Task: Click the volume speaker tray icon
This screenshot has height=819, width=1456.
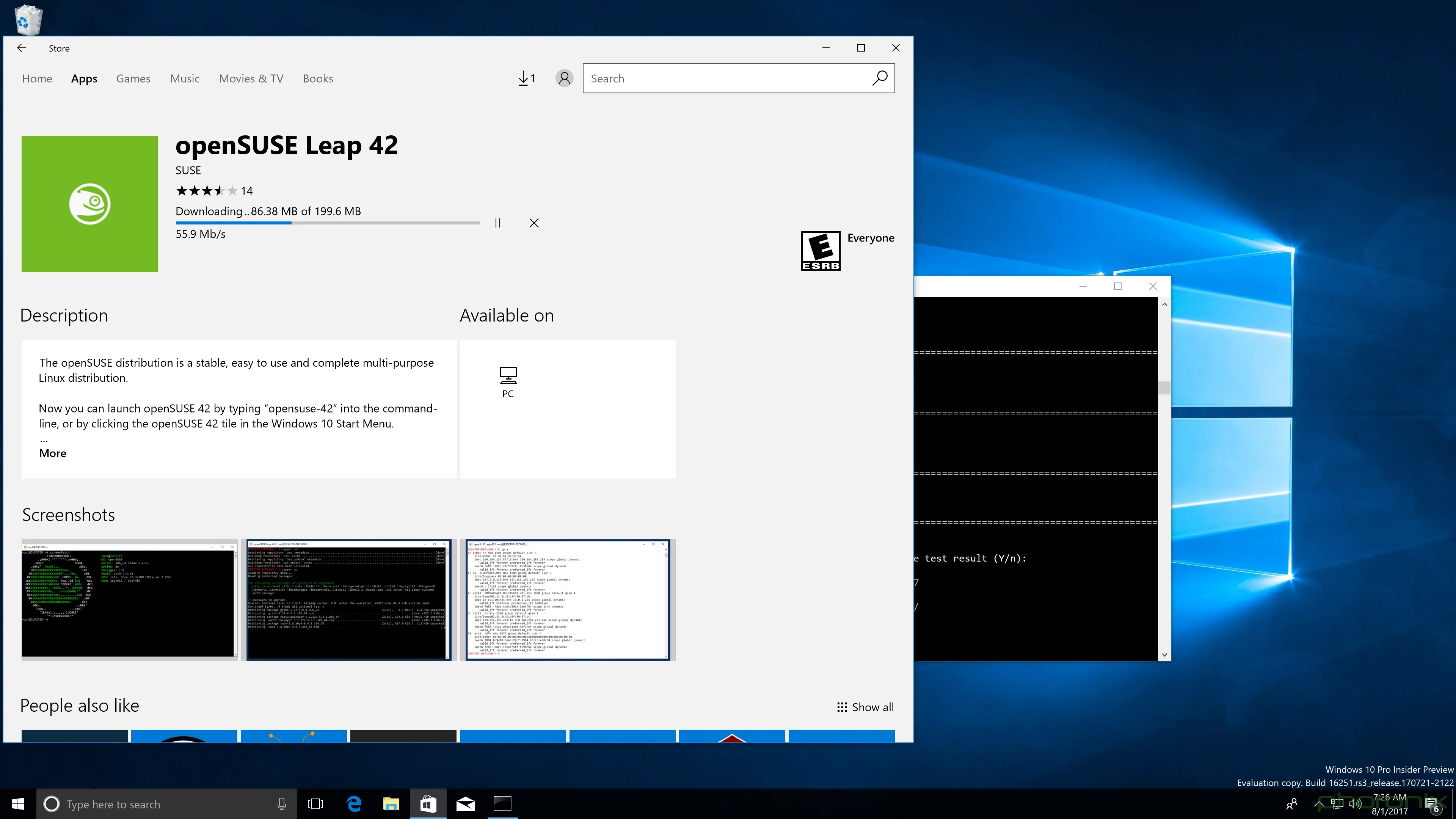Action: (1356, 804)
